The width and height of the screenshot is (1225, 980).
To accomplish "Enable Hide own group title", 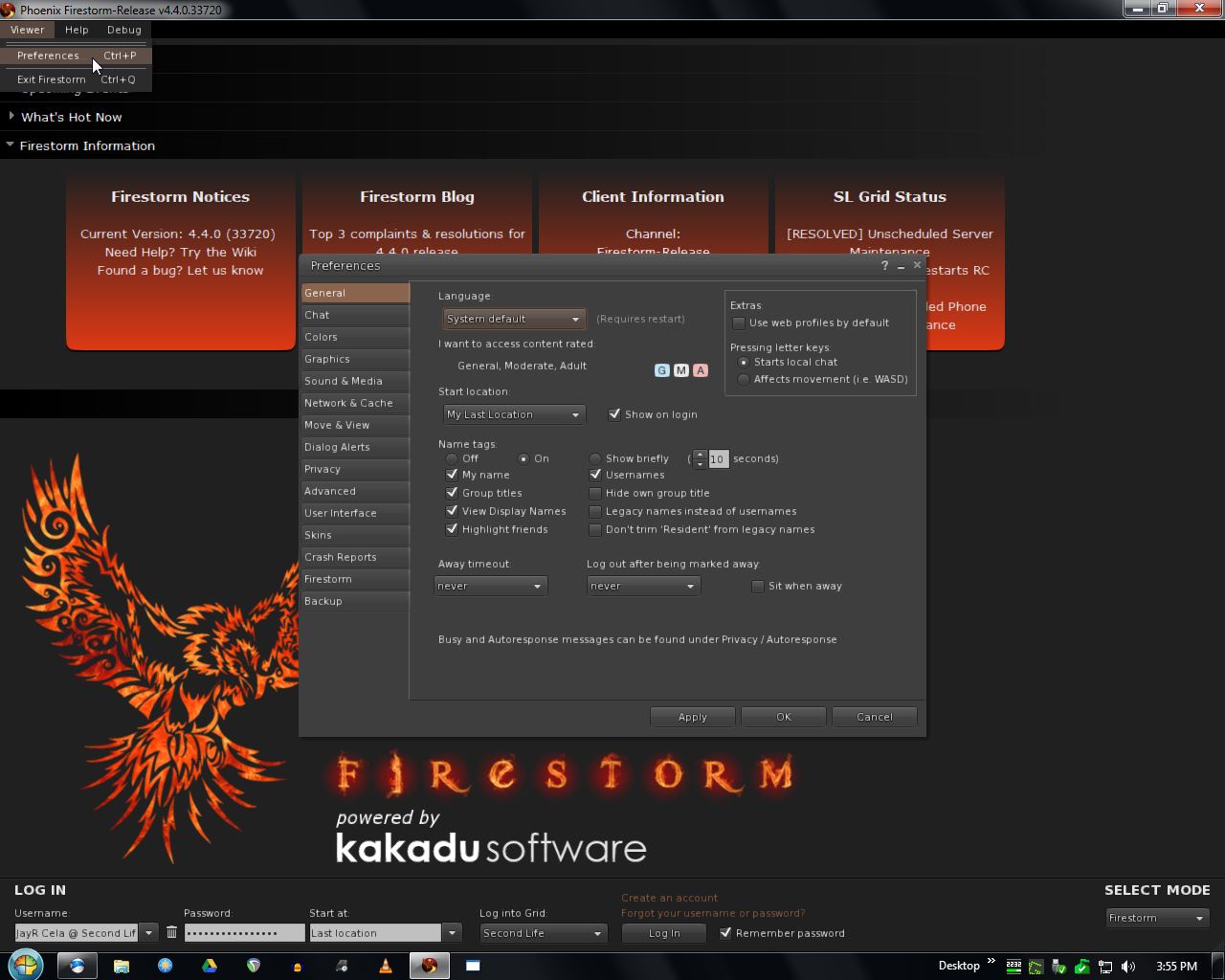I will coord(595,493).
